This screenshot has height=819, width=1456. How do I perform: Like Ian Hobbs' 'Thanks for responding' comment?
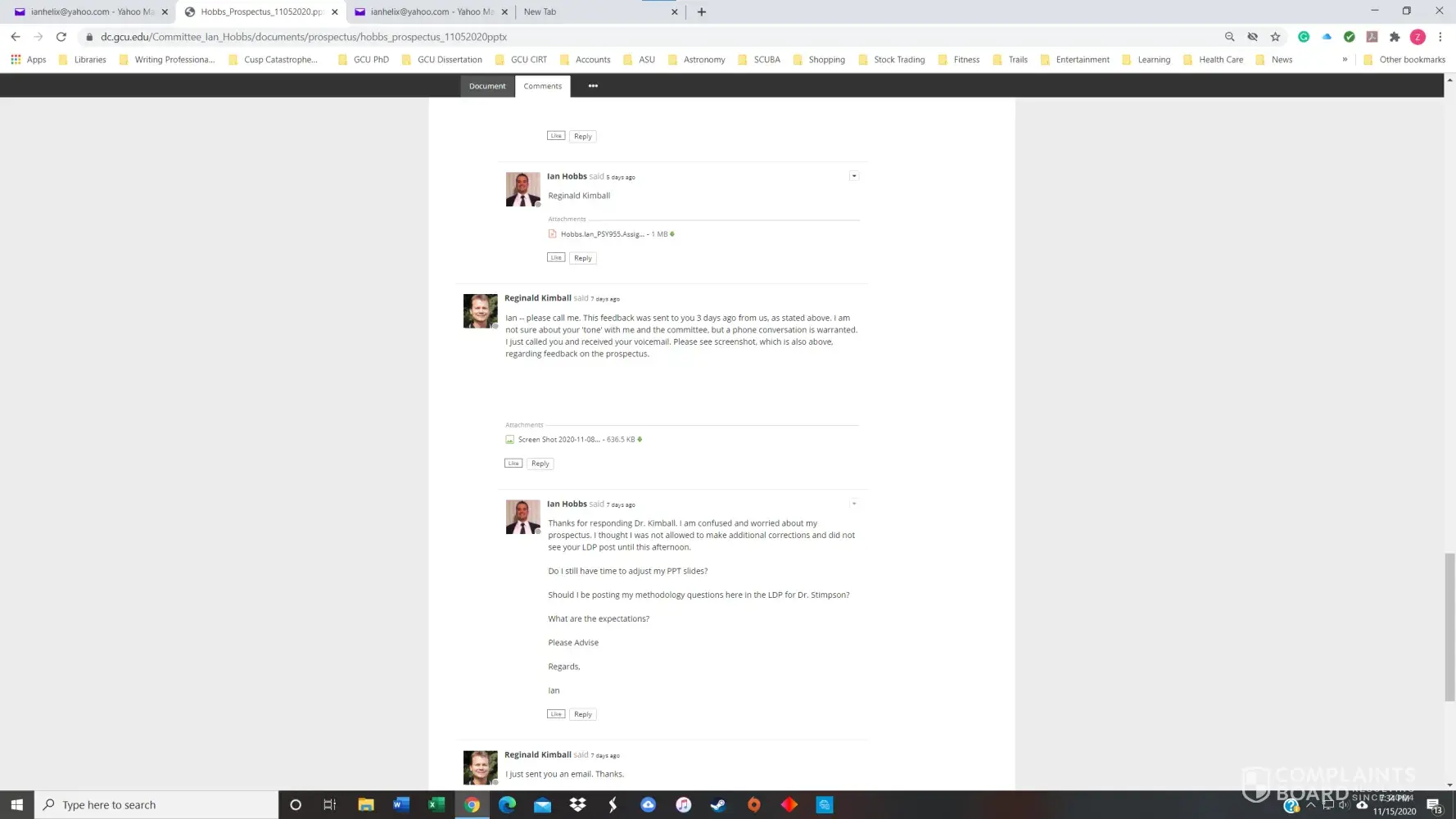coord(556,714)
